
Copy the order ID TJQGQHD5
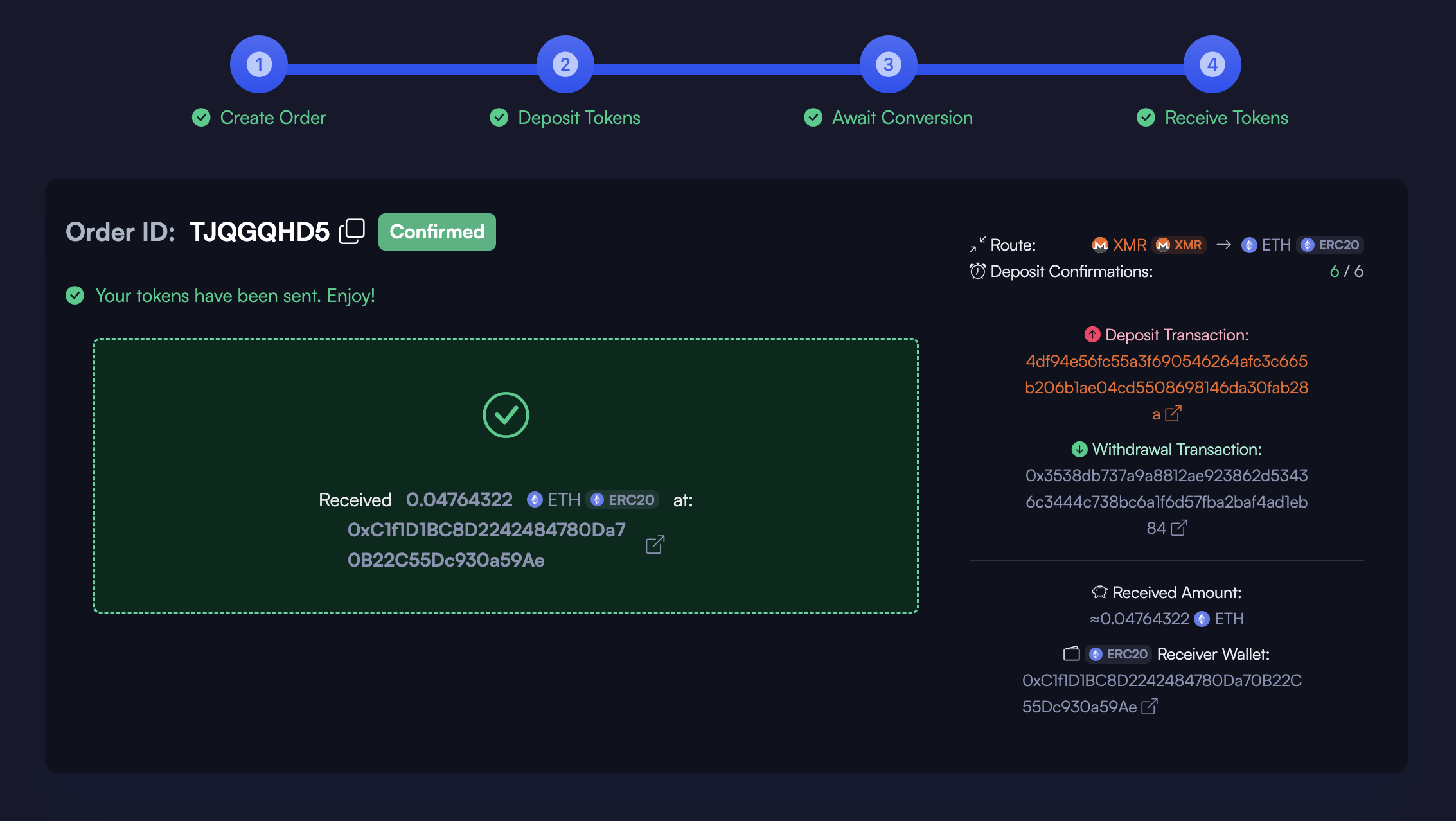[x=352, y=231]
